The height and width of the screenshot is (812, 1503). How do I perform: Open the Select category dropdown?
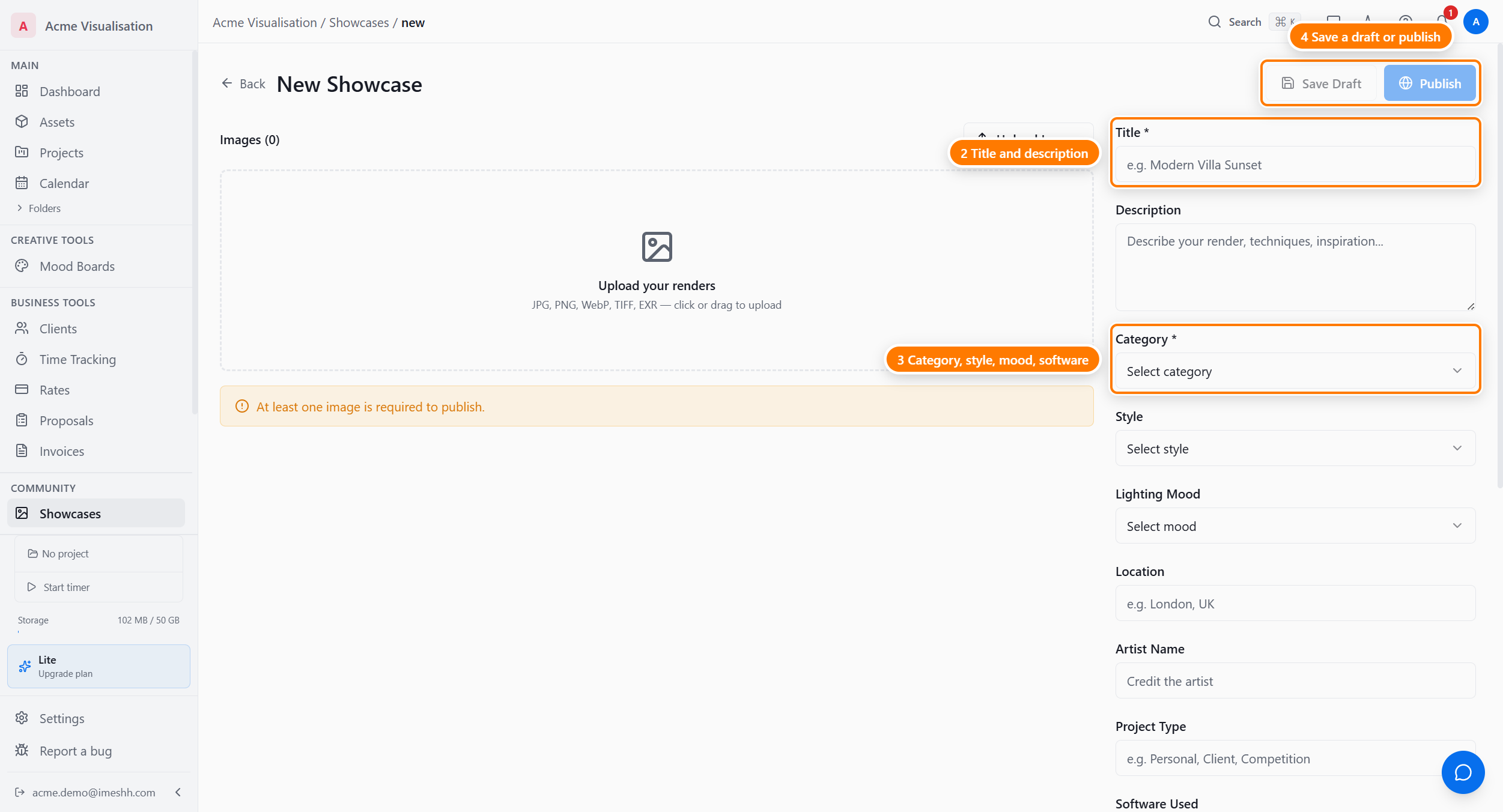point(1295,371)
